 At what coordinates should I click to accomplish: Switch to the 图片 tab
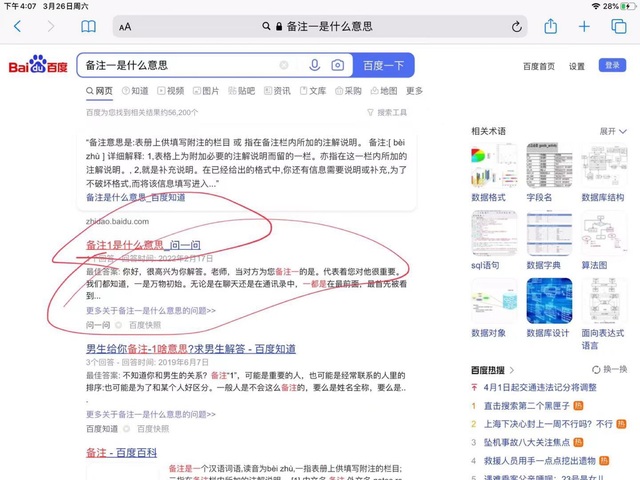[x=206, y=91]
